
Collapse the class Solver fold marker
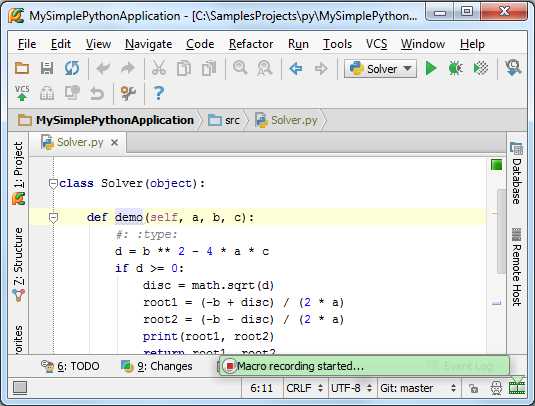click(x=53, y=184)
